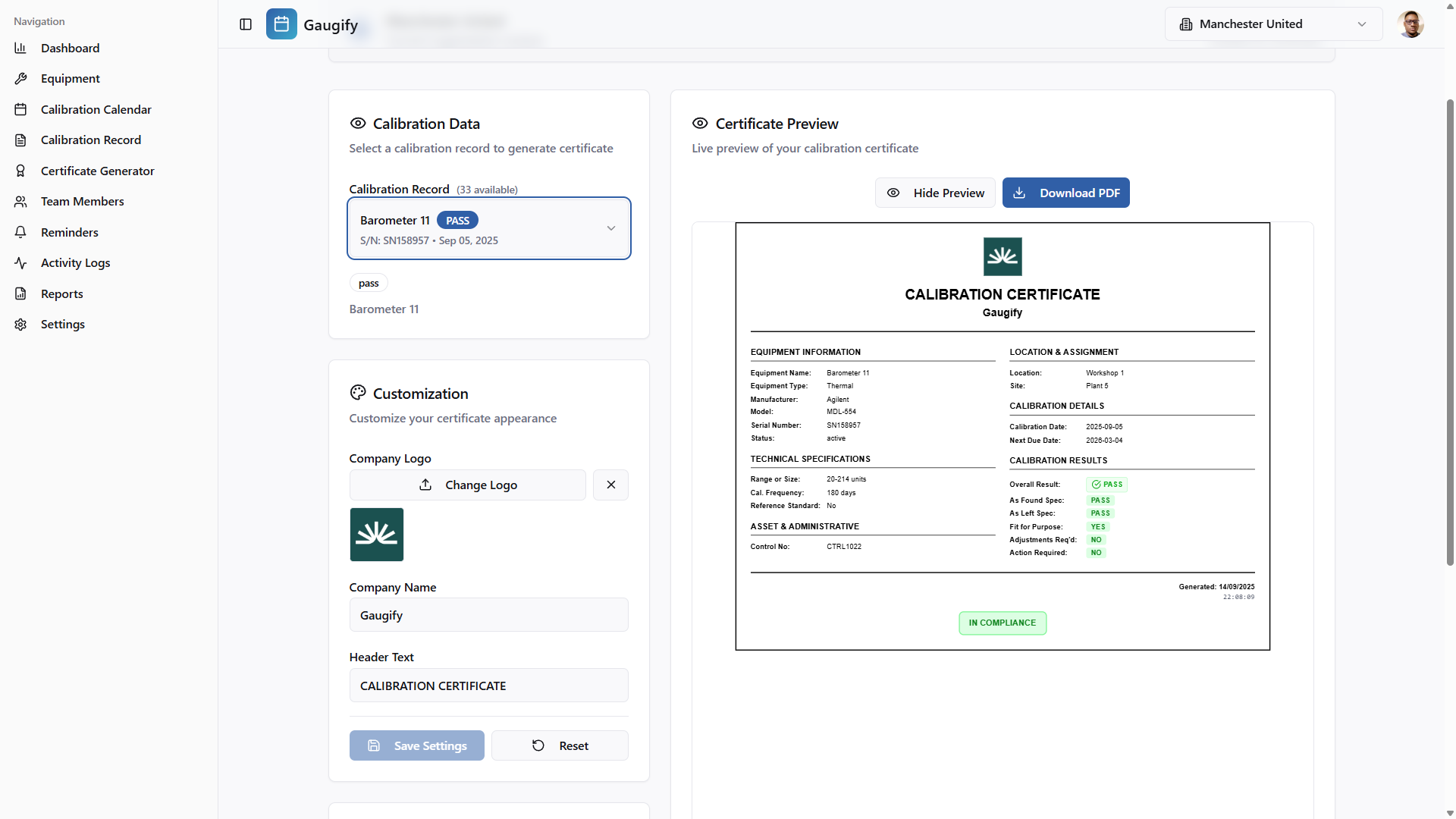Click serial number SN158957 in certificate
The width and height of the screenshot is (1456, 819).
843,425
